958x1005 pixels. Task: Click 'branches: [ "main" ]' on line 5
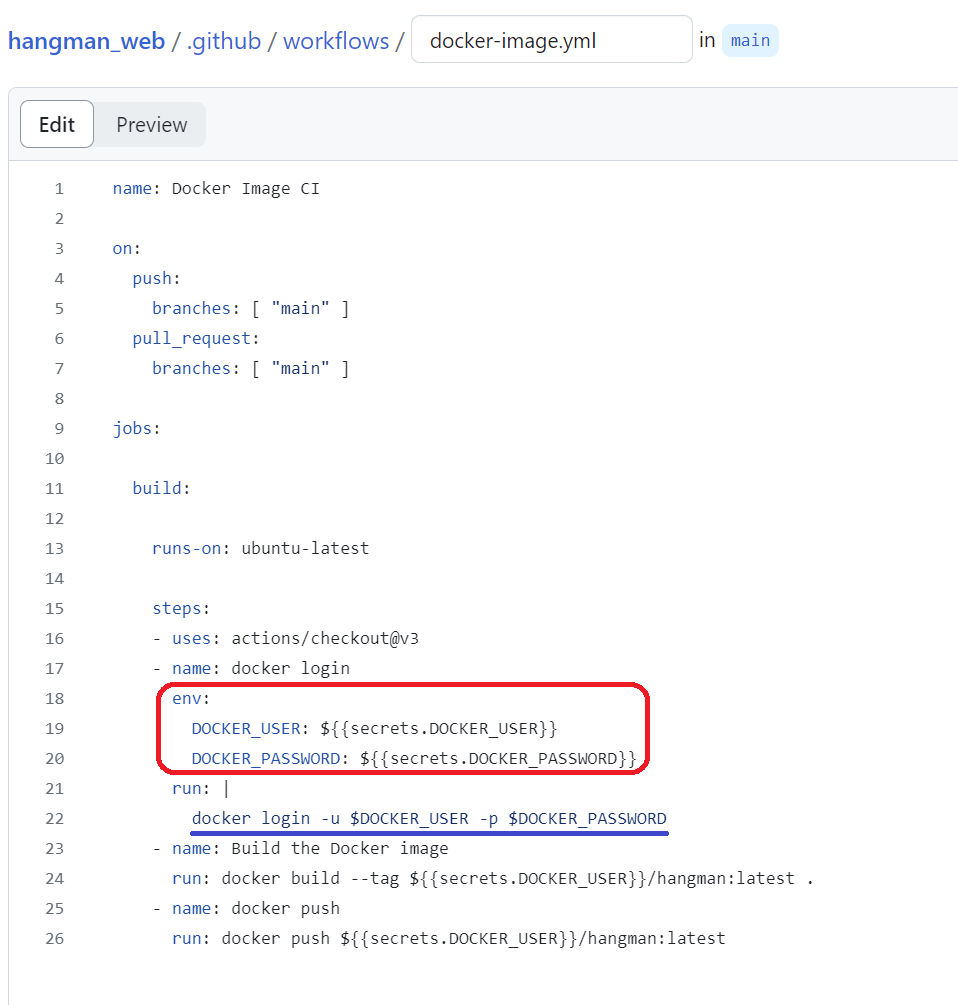point(251,308)
